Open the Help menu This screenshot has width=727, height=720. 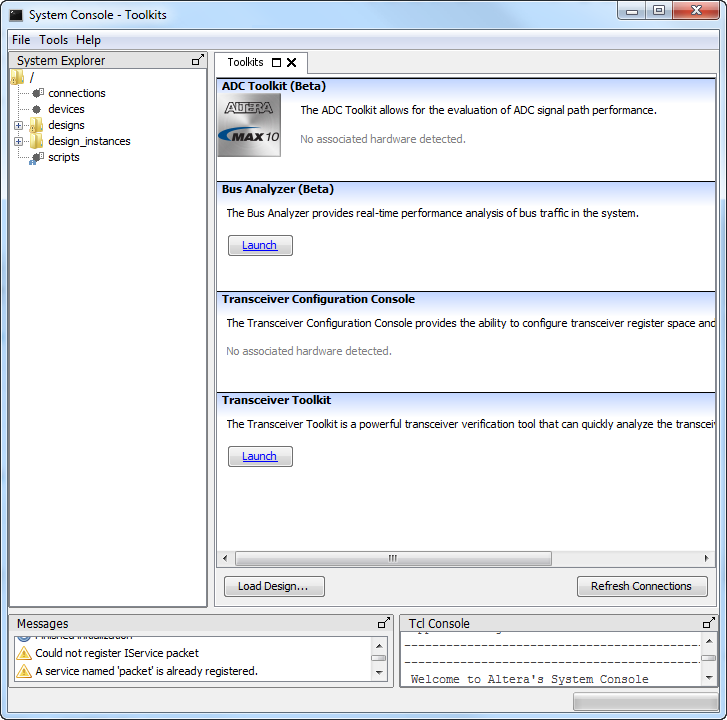coord(88,40)
